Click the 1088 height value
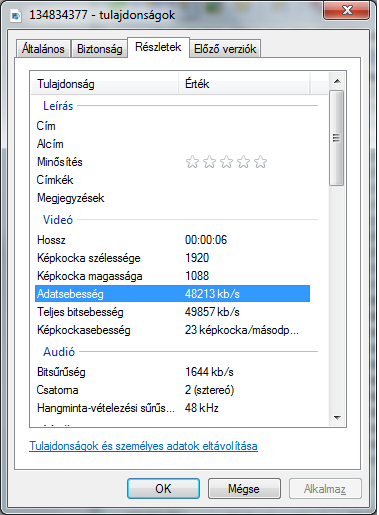The image size is (379, 515). 197,276
